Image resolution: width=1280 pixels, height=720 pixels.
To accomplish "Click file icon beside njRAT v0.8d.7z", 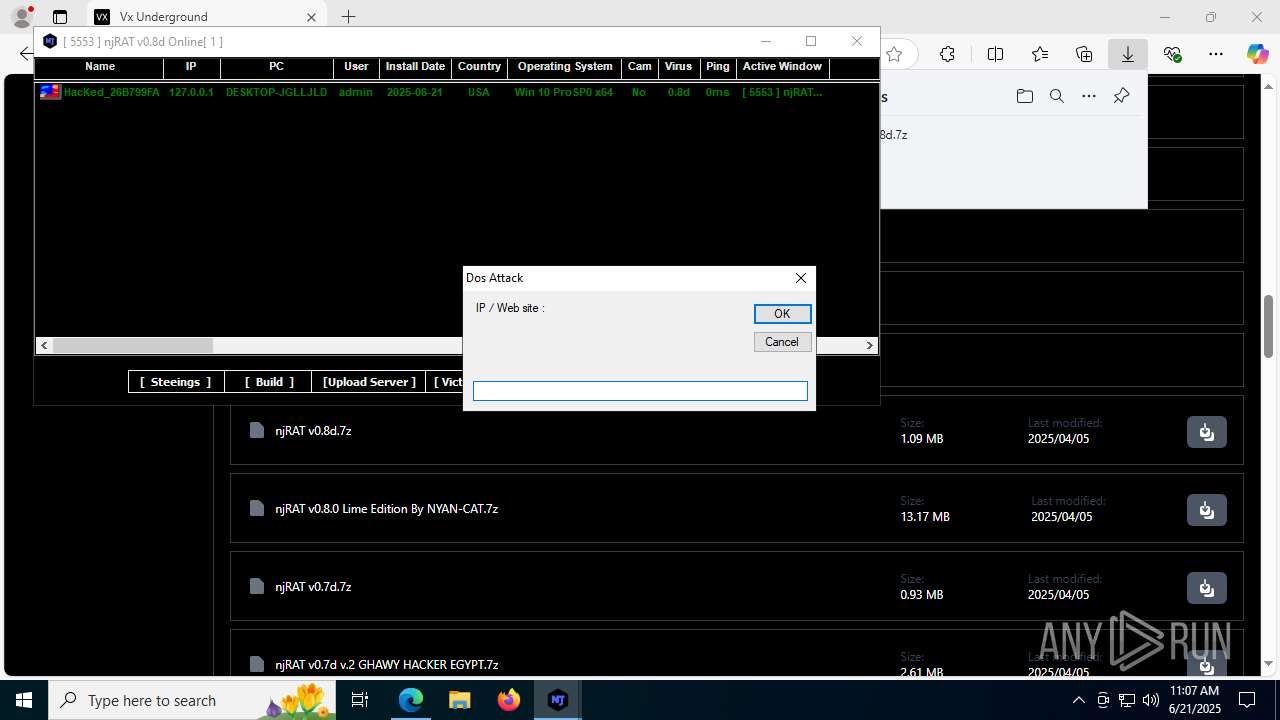I will coord(257,430).
